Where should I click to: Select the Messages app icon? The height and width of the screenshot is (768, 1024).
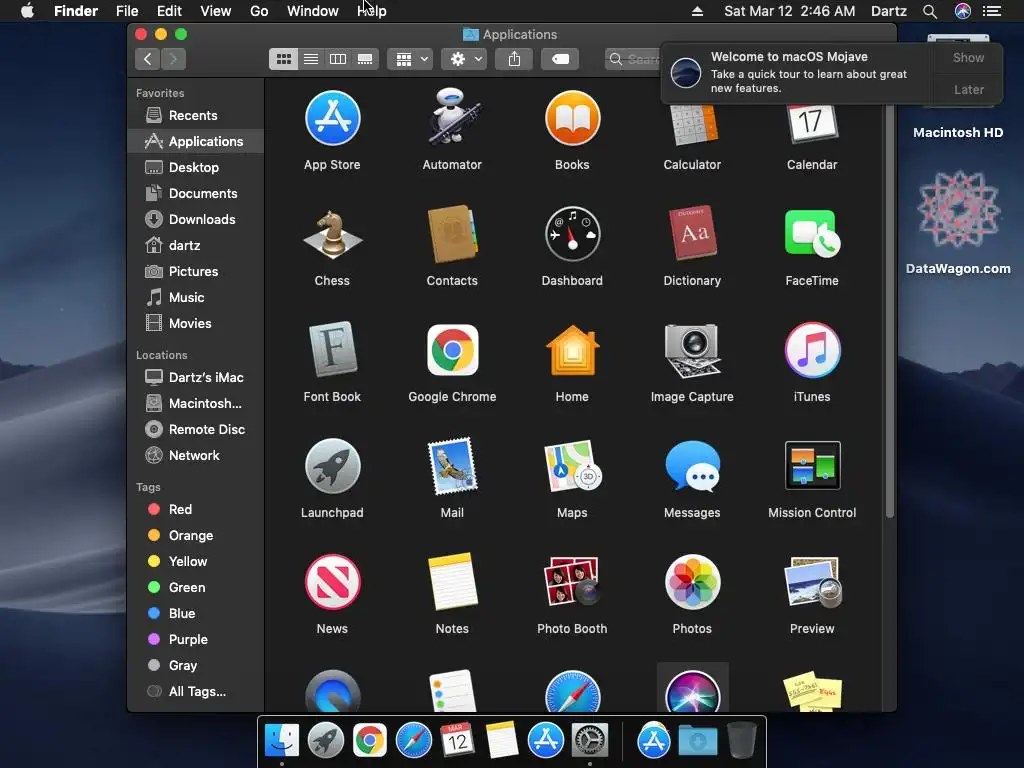click(x=692, y=466)
